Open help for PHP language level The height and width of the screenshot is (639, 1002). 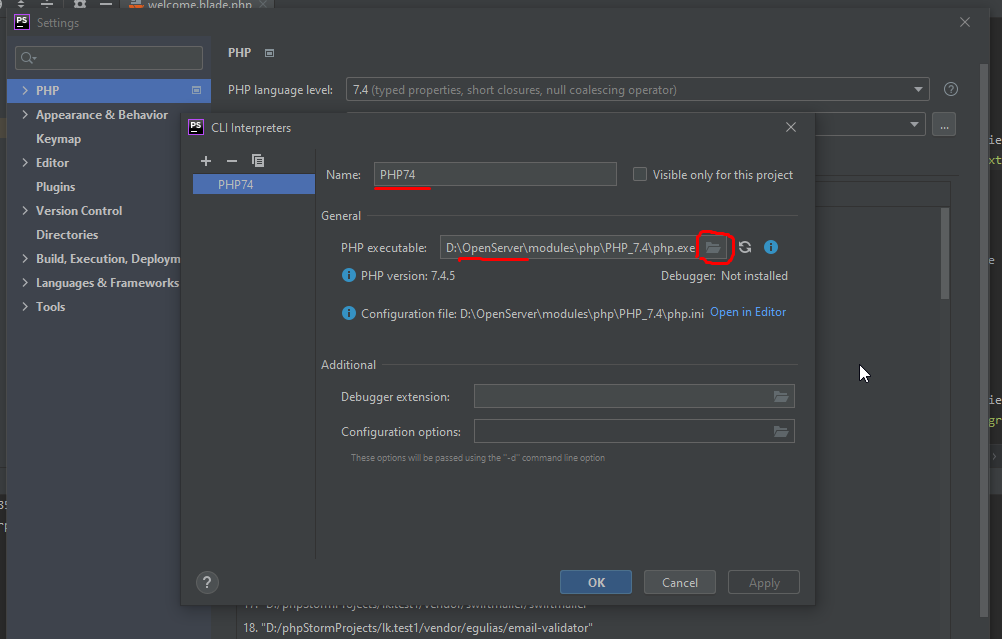[x=951, y=89]
